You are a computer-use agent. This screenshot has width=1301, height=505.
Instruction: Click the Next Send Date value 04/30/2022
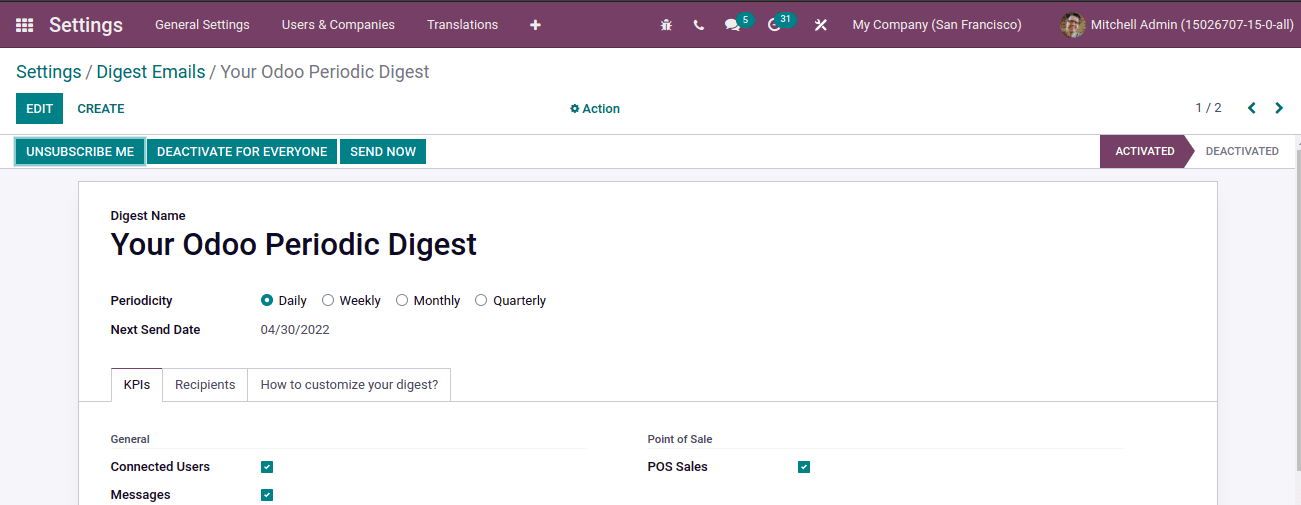[x=295, y=330]
